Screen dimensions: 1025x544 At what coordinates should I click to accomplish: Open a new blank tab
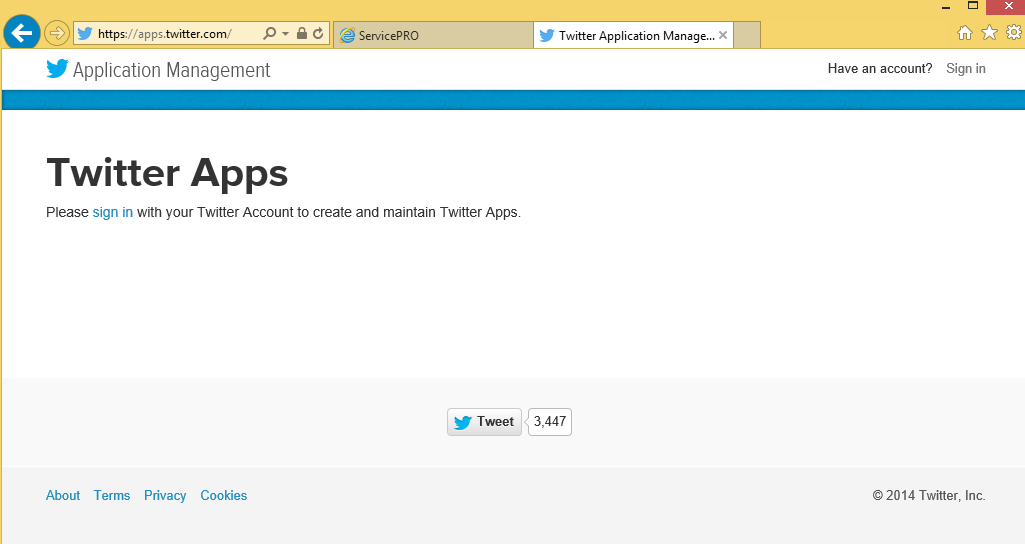747,36
